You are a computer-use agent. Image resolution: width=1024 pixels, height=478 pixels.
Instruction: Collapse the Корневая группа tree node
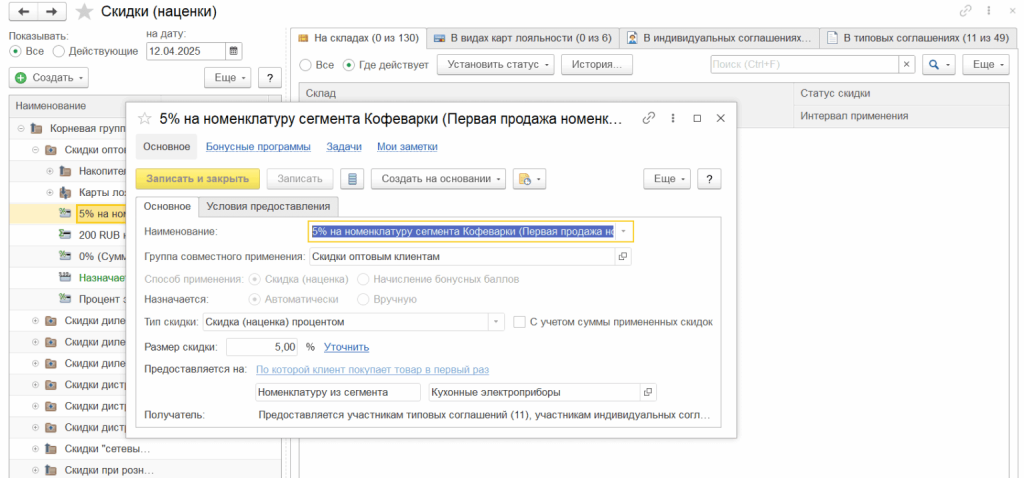(23, 128)
